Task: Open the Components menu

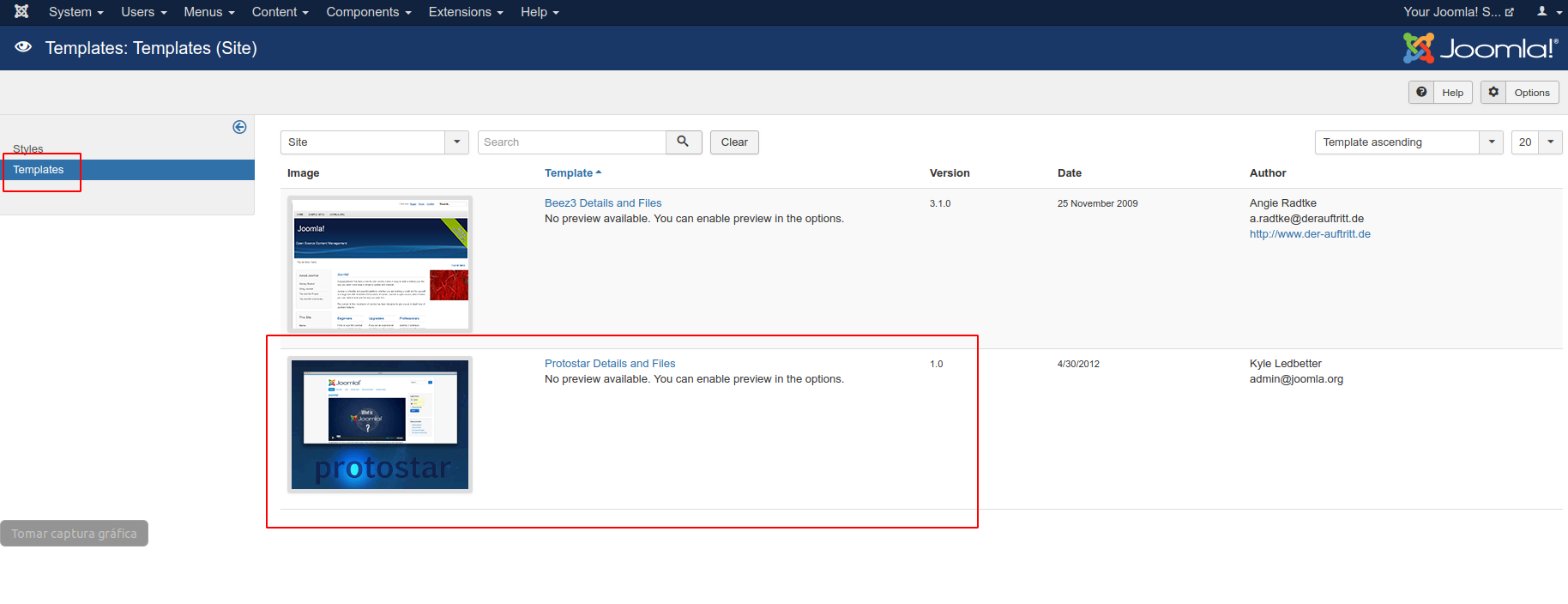Action: 369,12
